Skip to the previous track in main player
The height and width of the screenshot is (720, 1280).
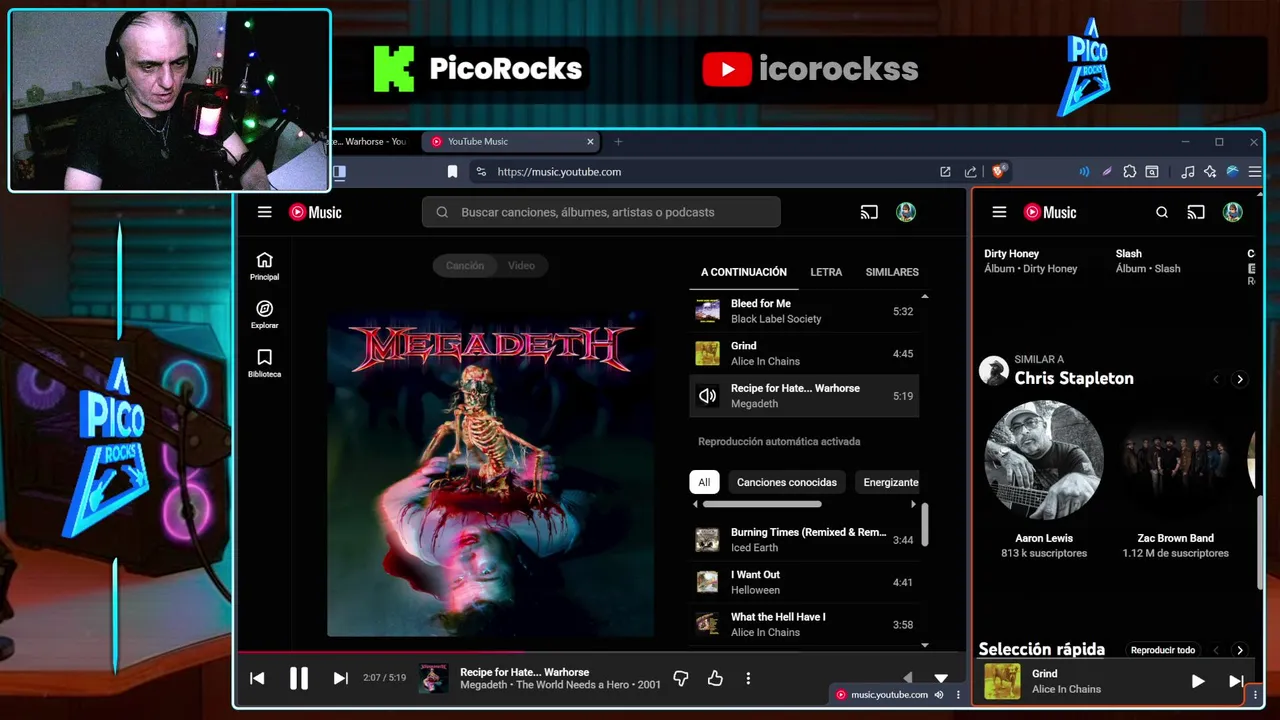tap(257, 678)
